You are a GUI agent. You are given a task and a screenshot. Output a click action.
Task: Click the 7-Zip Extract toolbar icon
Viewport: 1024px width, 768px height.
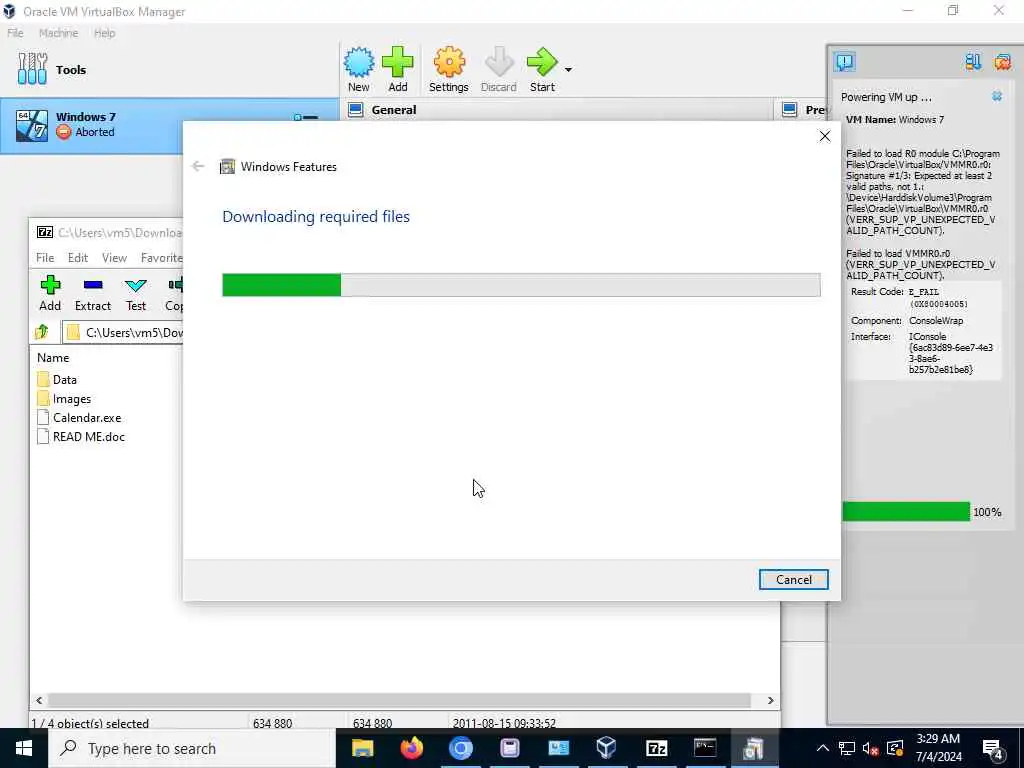[x=93, y=293]
